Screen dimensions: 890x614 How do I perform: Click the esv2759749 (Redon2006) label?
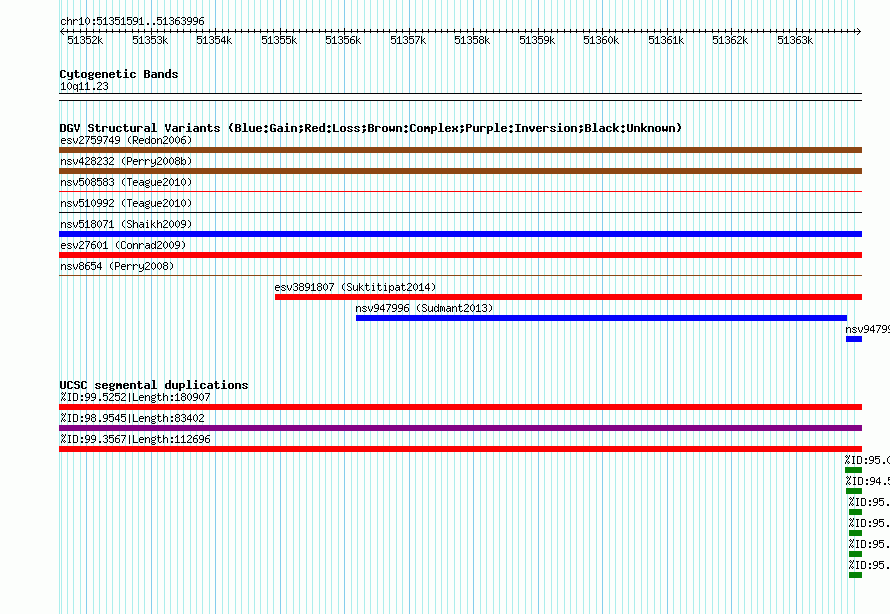pyautogui.click(x=126, y=140)
